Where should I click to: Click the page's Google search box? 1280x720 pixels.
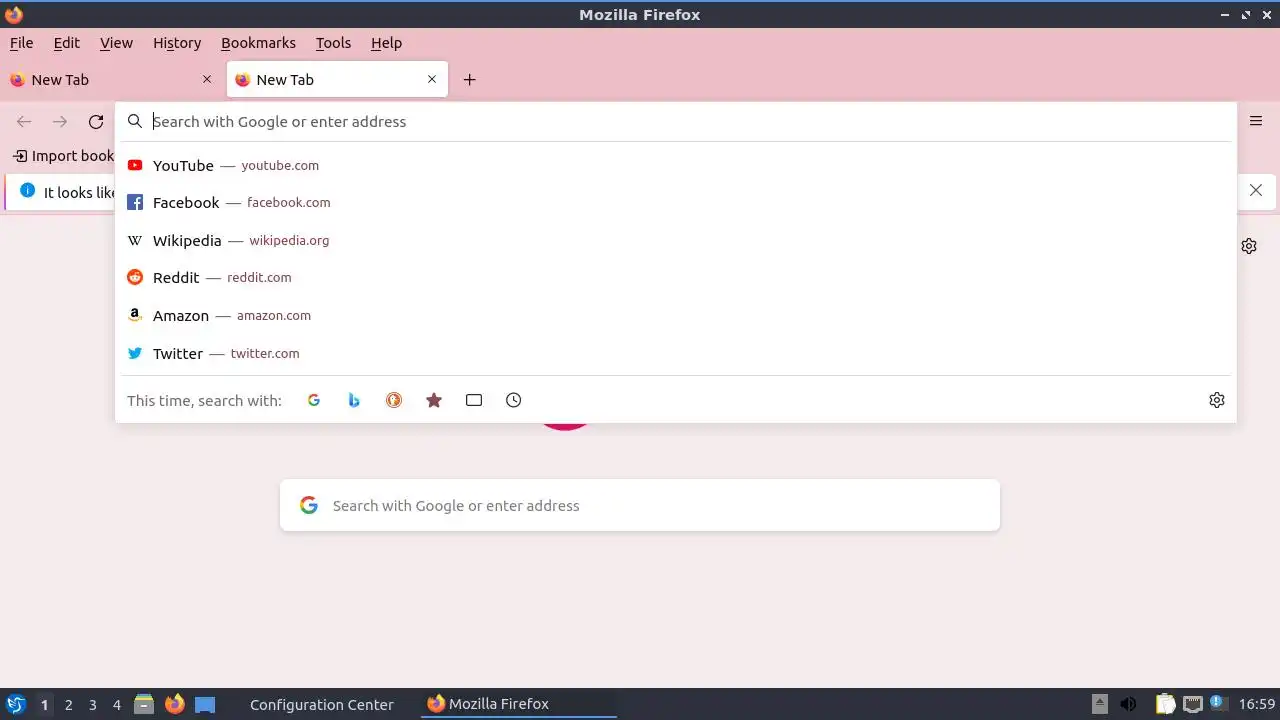coord(640,505)
